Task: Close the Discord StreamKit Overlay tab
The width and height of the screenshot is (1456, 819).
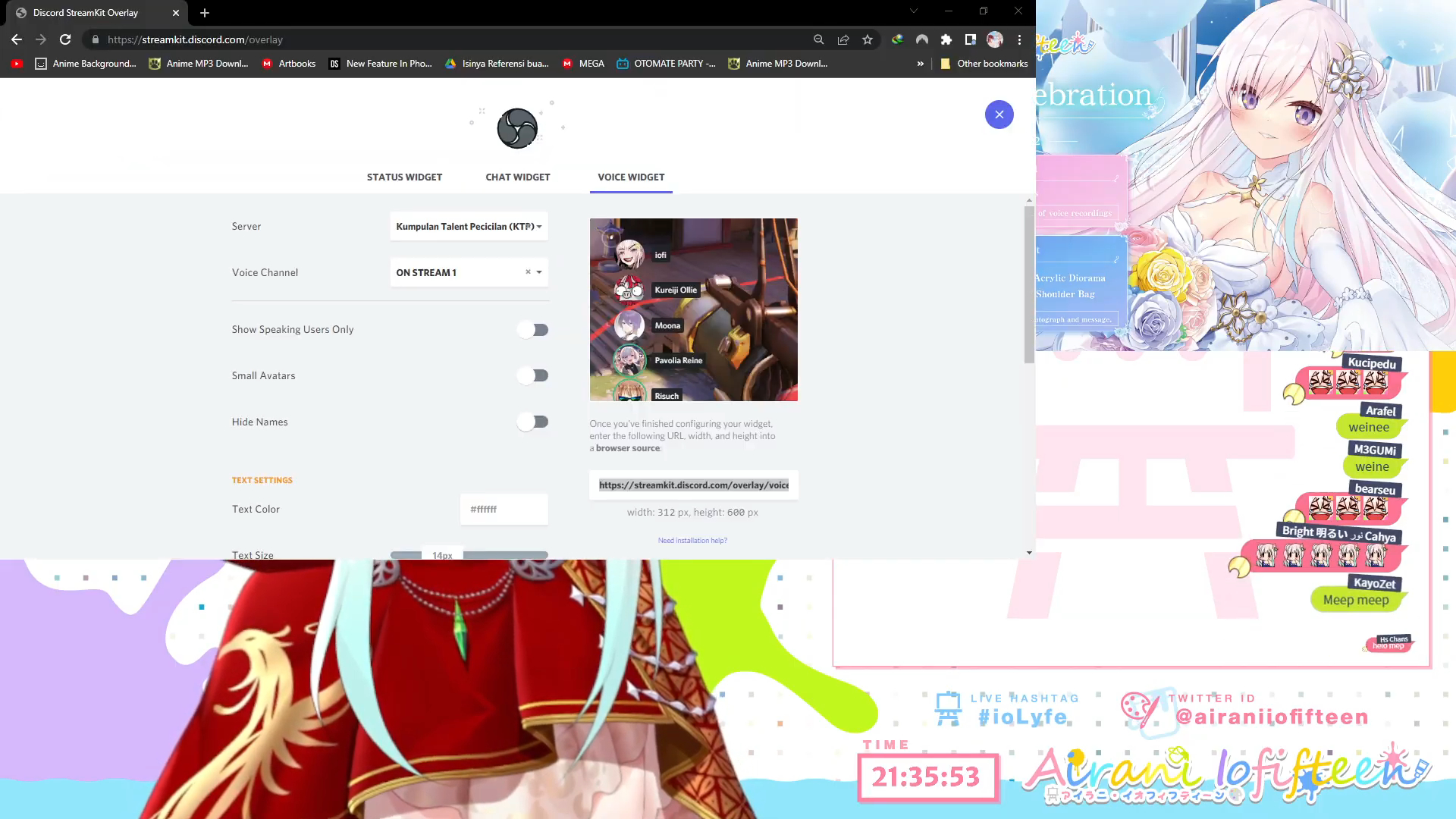Action: (x=176, y=13)
